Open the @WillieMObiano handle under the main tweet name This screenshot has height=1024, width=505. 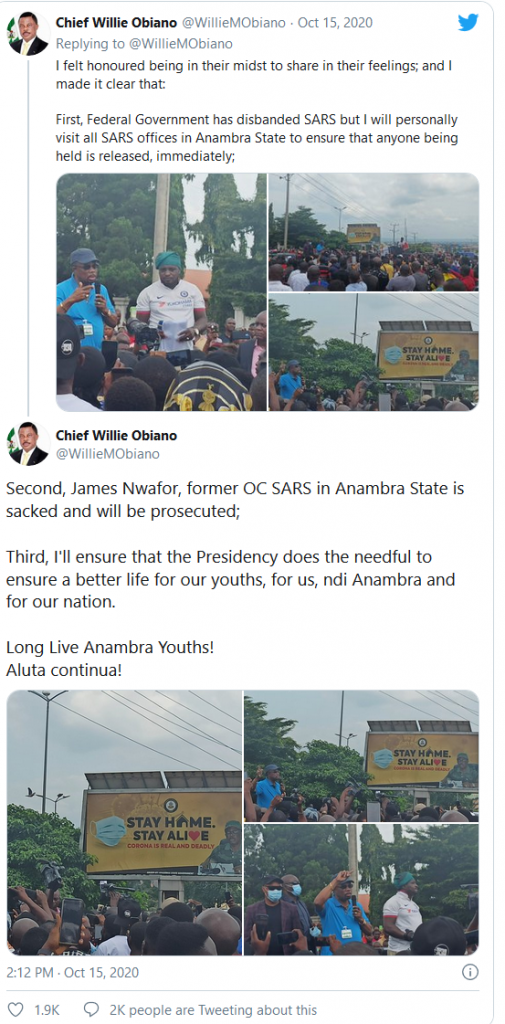[108, 453]
